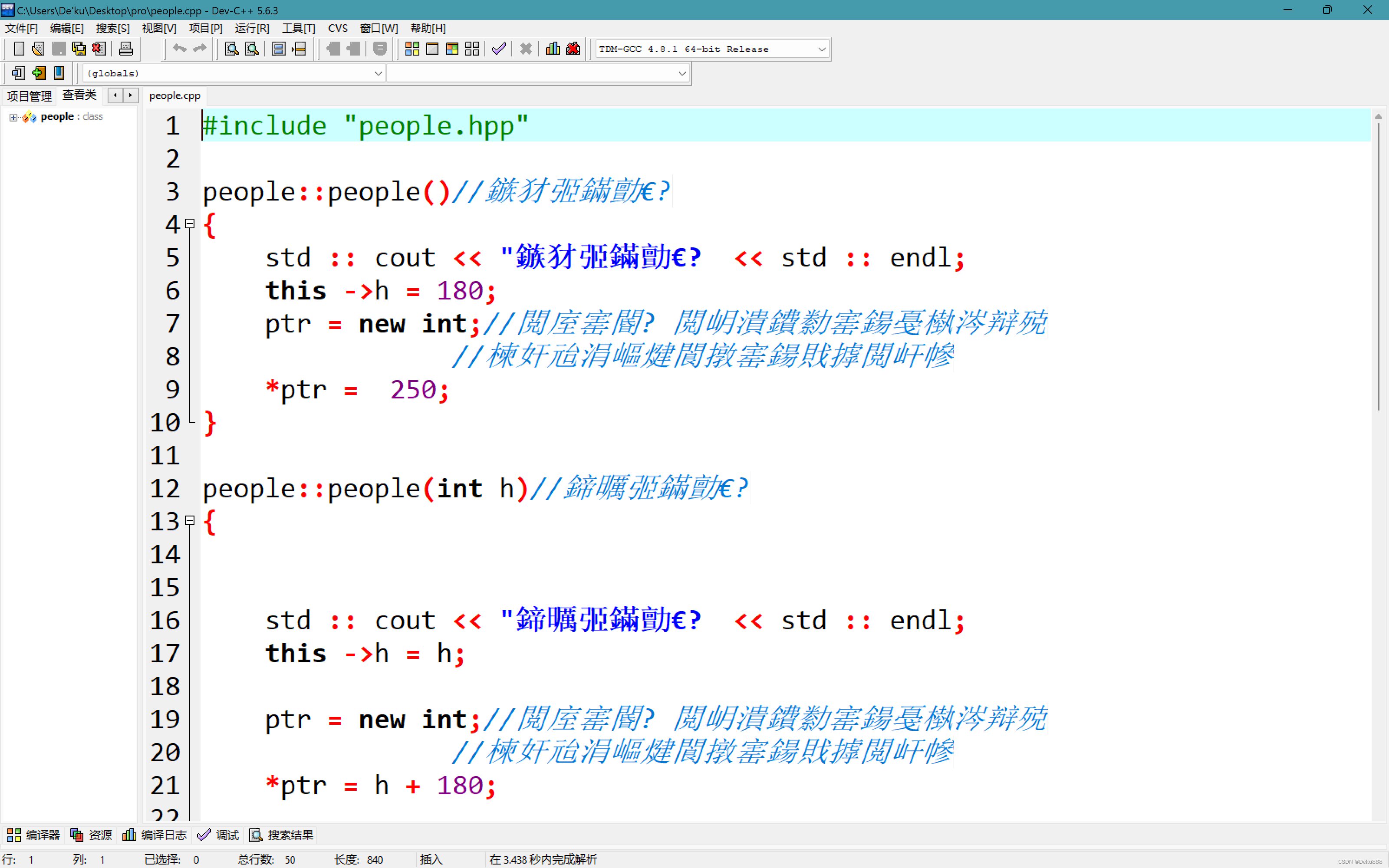
Task: Open the 搜索结果 bottom panel tab
Action: (282, 835)
